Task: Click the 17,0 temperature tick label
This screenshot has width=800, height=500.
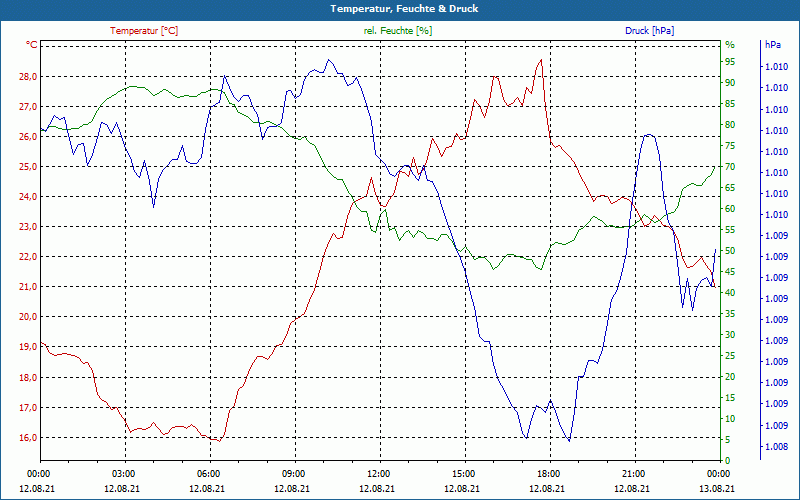Action: coord(28,408)
